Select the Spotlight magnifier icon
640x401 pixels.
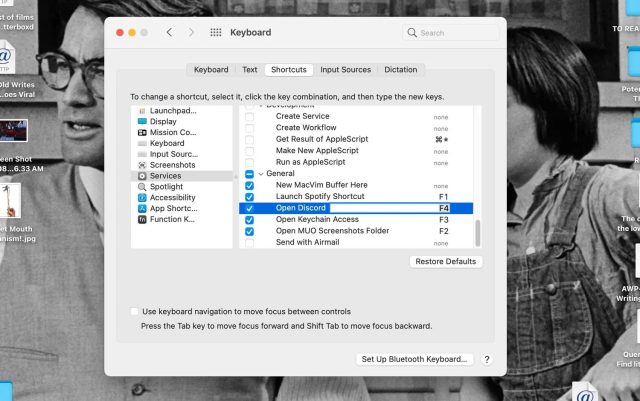pyautogui.click(x=142, y=187)
